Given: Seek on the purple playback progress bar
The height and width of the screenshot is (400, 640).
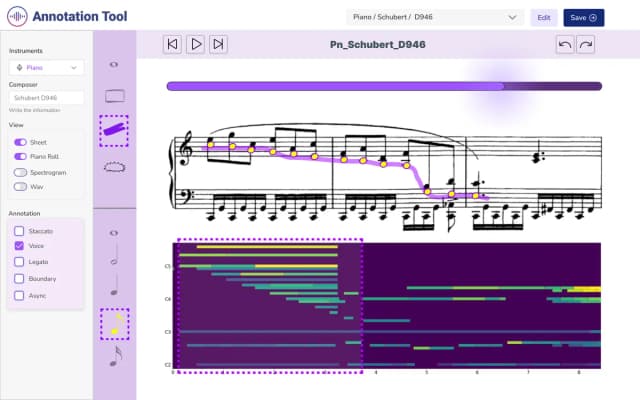Looking at the screenshot, I should pos(384,86).
